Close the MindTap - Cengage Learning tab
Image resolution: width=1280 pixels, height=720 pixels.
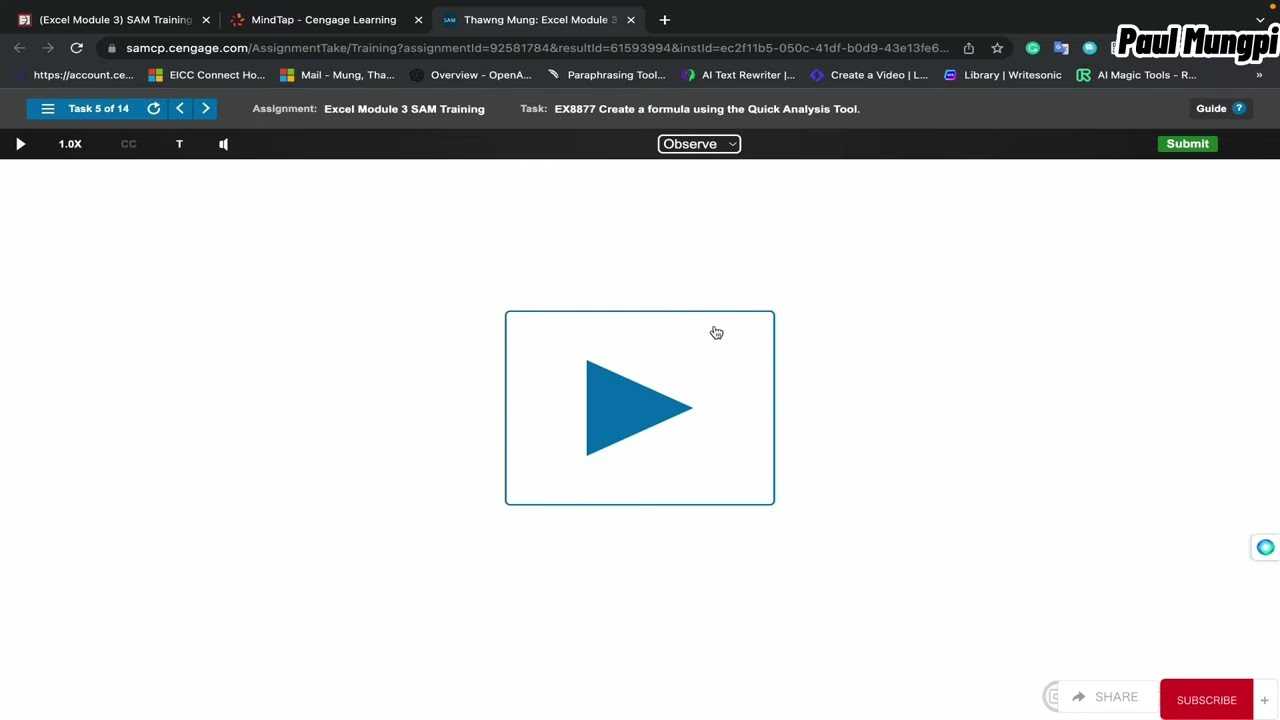418,20
